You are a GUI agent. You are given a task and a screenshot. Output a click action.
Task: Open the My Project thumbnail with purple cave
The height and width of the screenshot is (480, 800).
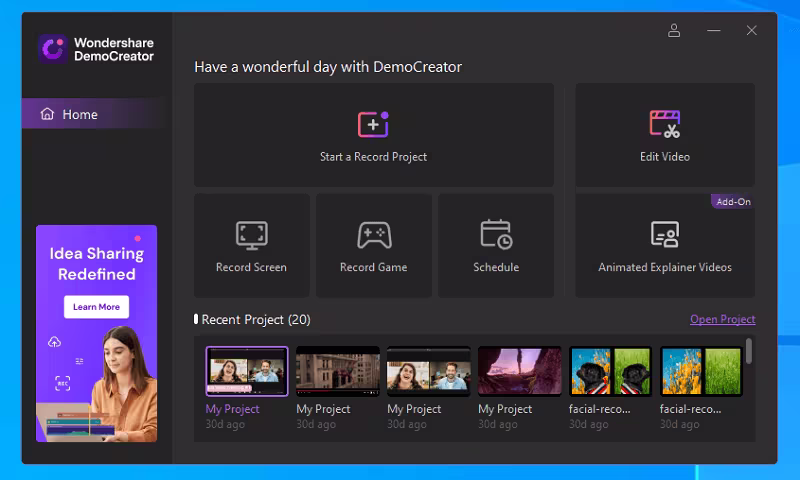519,371
